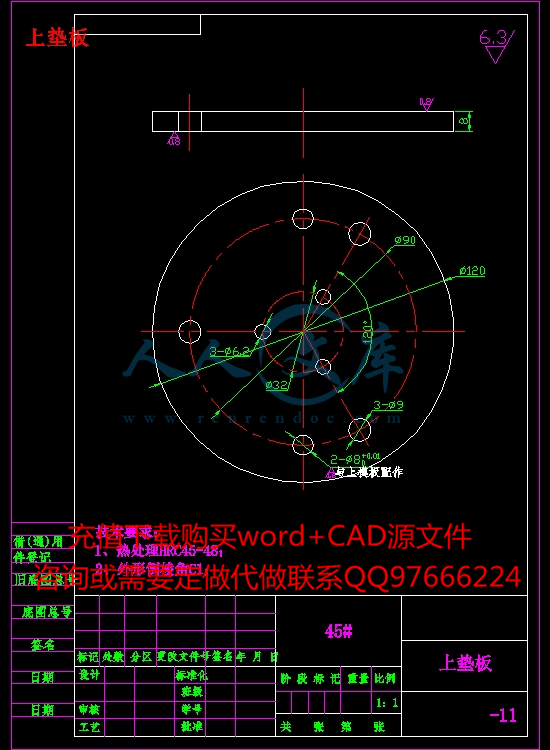Click the red 上垫板 title text
The height and width of the screenshot is (750, 550).
[57, 37]
